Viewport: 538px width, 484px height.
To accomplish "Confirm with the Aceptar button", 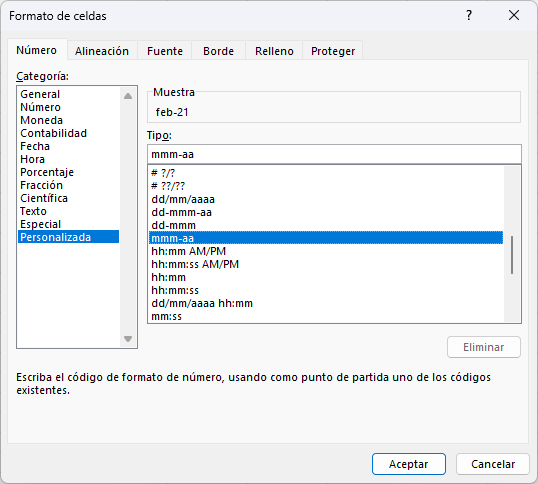I will 409,464.
